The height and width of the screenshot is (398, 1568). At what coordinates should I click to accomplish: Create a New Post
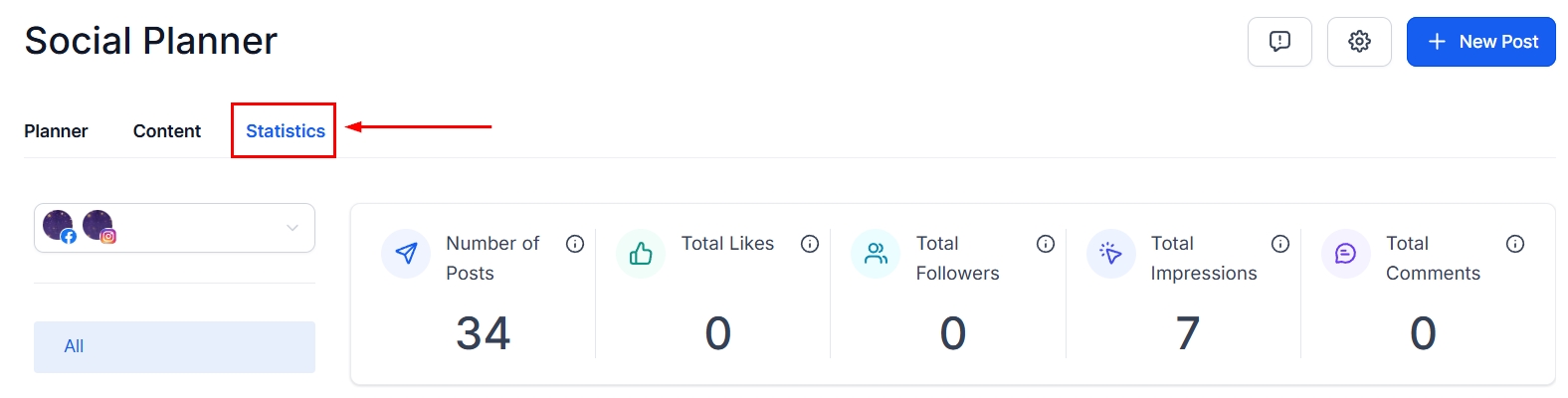[x=1480, y=42]
